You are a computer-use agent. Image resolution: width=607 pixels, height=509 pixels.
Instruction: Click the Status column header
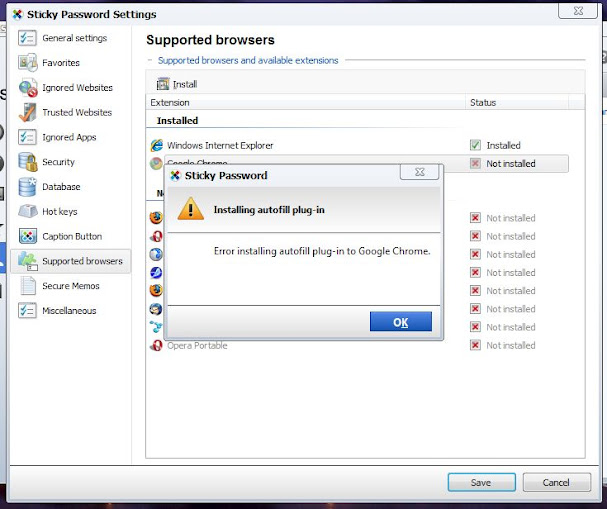pyautogui.click(x=517, y=103)
